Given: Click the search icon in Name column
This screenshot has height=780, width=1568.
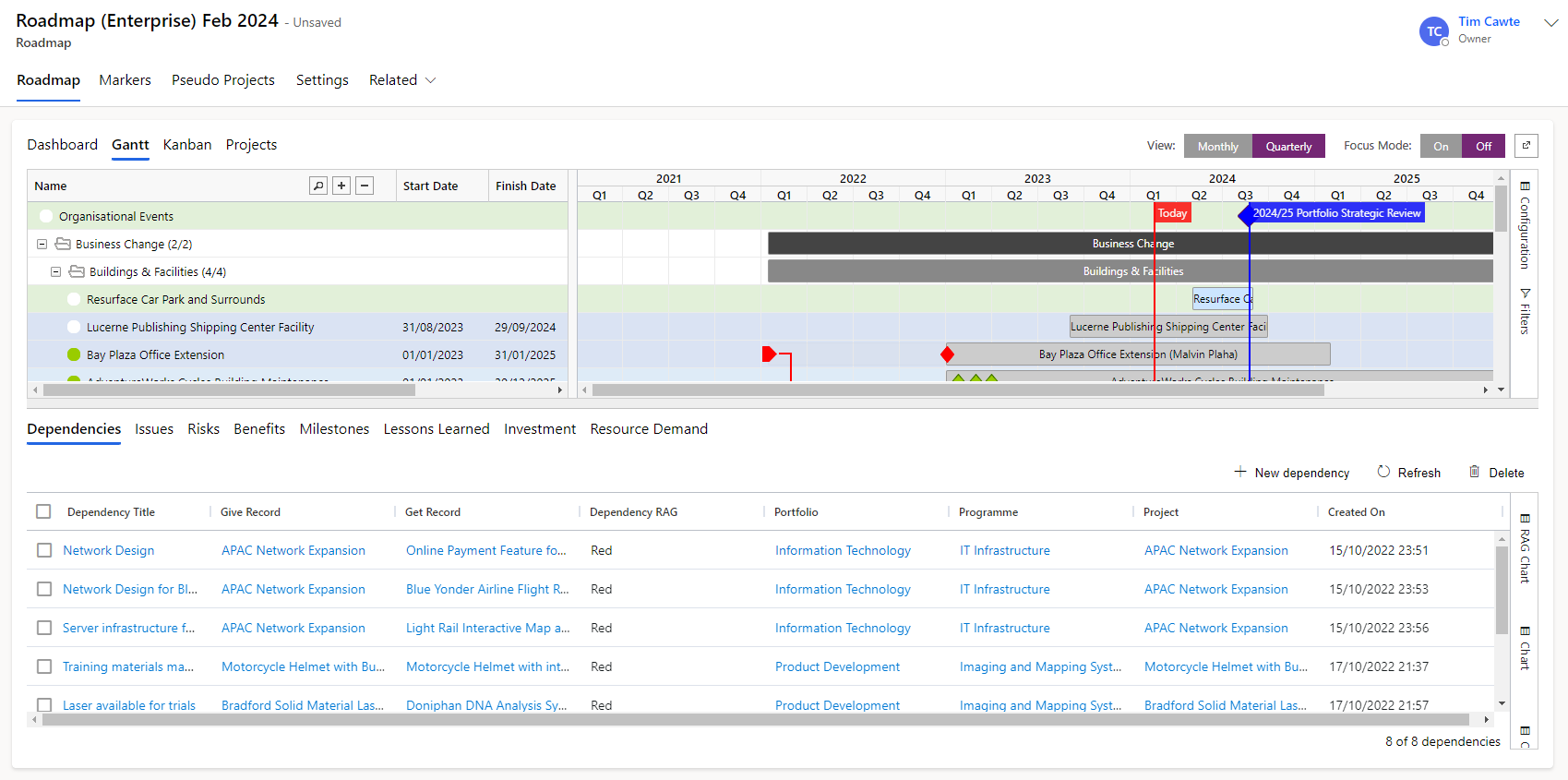Looking at the screenshot, I should click(318, 186).
